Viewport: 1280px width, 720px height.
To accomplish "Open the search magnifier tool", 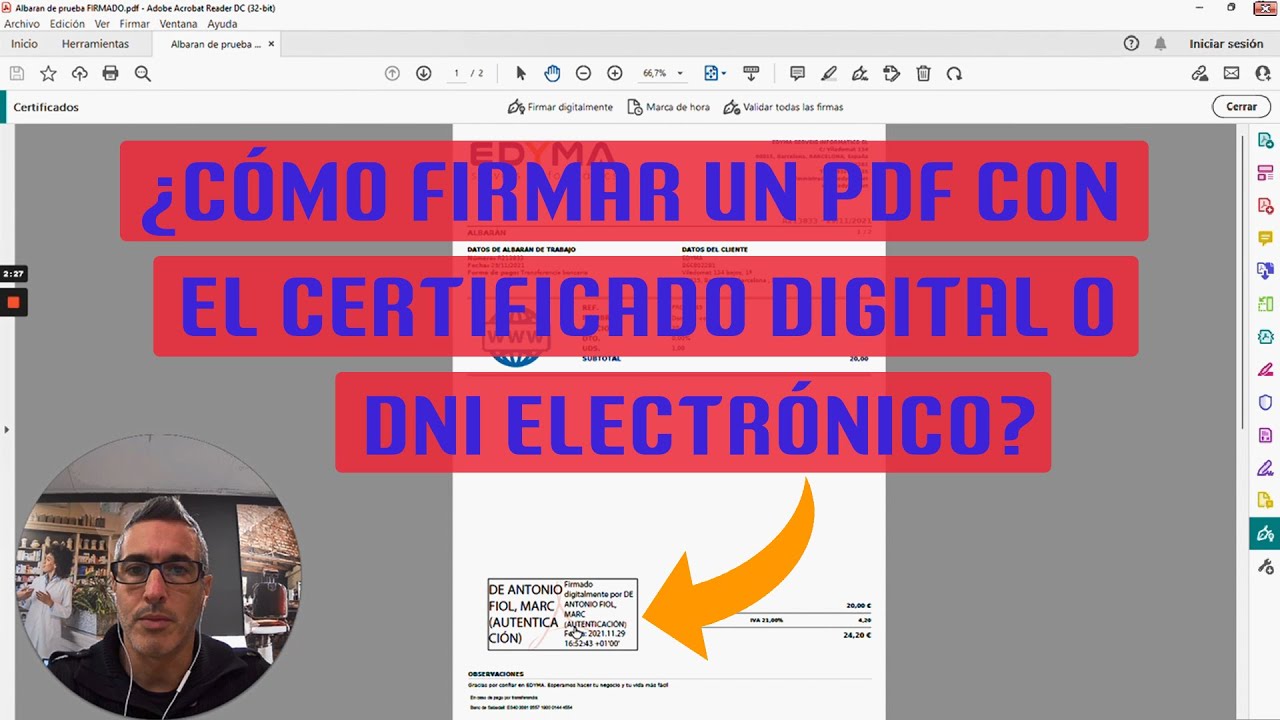I will (142, 73).
